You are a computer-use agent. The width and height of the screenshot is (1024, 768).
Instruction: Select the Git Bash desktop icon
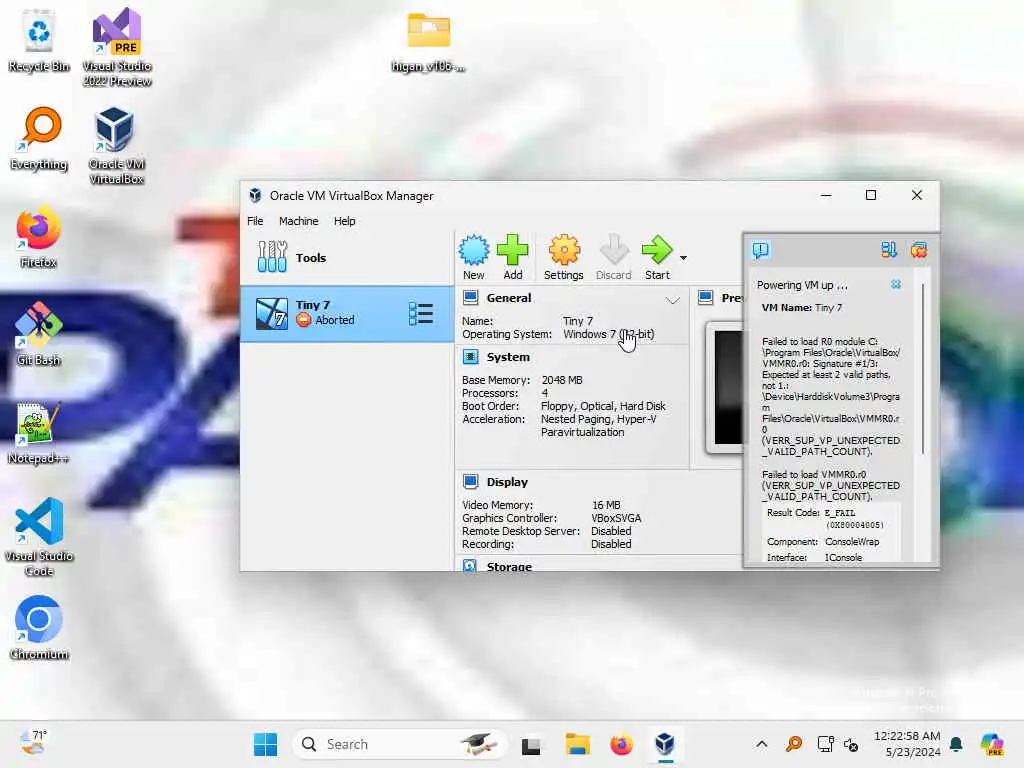pyautogui.click(x=39, y=334)
